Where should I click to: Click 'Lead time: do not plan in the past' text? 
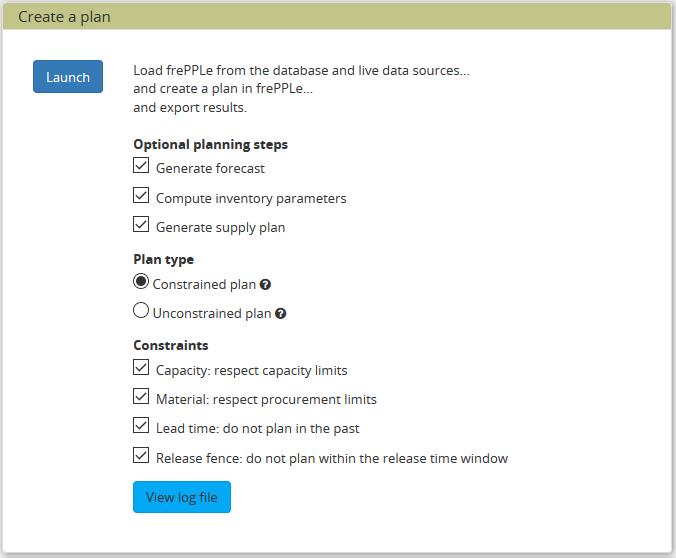pyautogui.click(x=258, y=429)
